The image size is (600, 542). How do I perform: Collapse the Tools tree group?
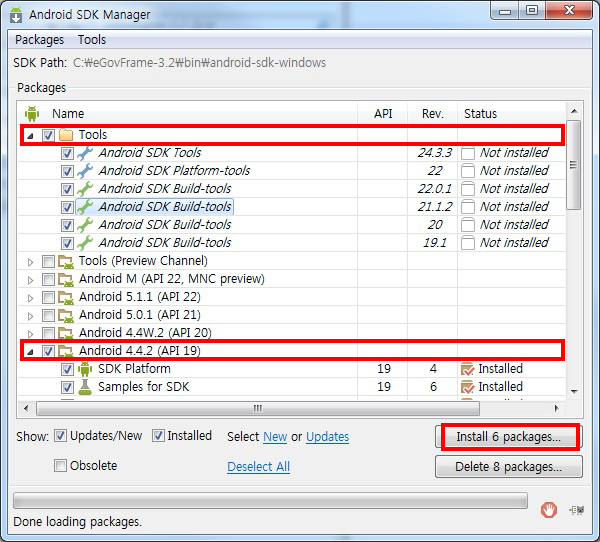point(29,135)
